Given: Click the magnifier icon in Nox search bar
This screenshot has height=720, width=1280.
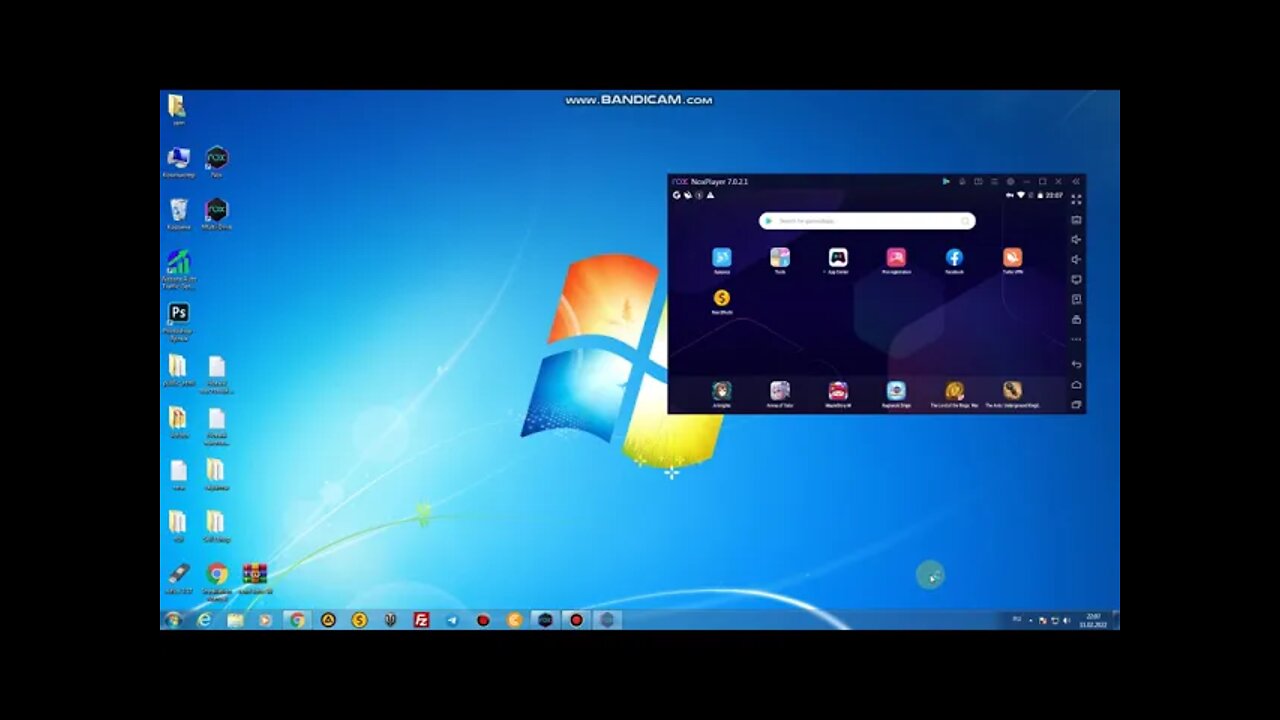Looking at the screenshot, I should (x=965, y=221).
